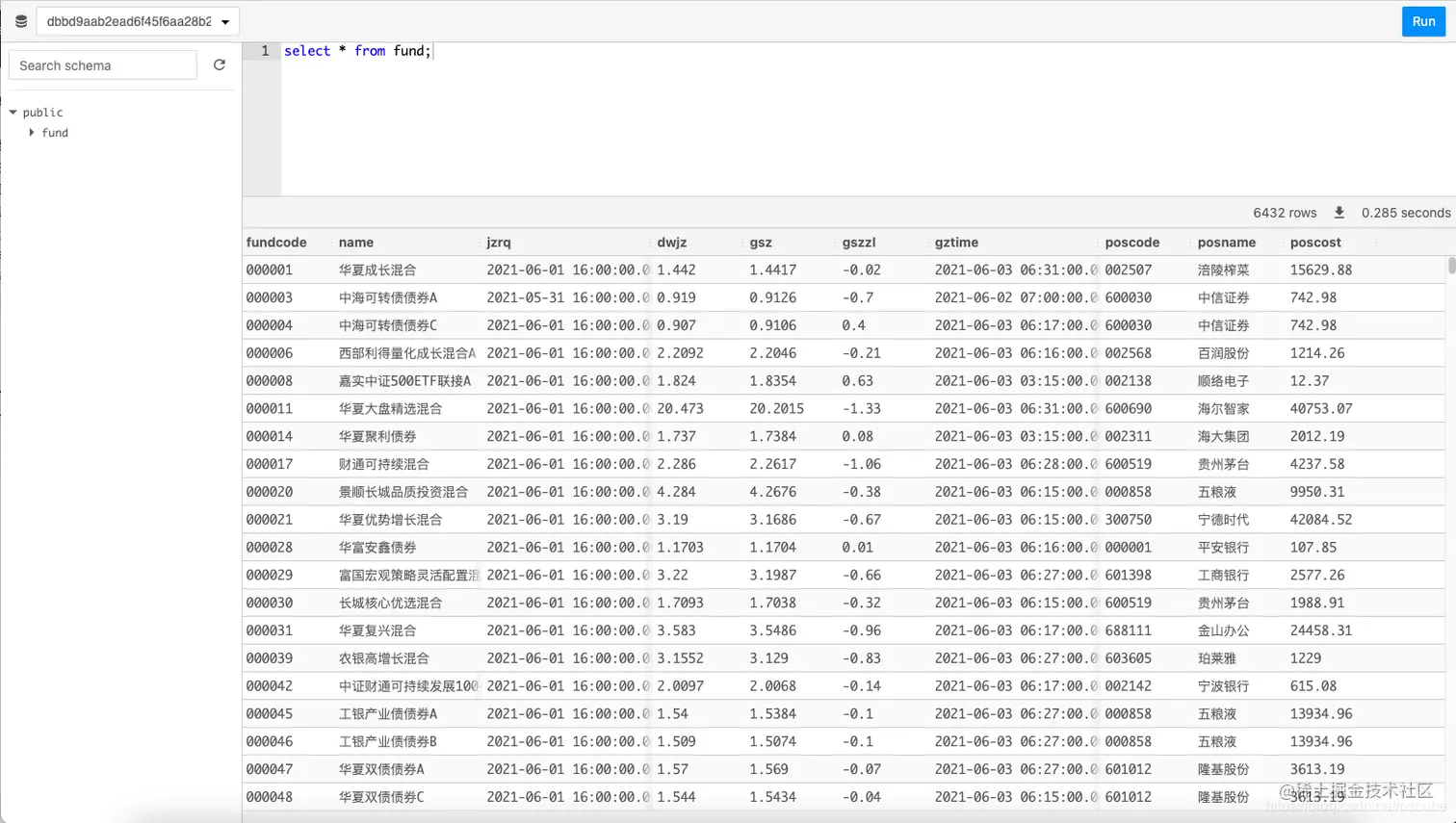
Task: Click the gsz column header
Action: pos(761,243)
